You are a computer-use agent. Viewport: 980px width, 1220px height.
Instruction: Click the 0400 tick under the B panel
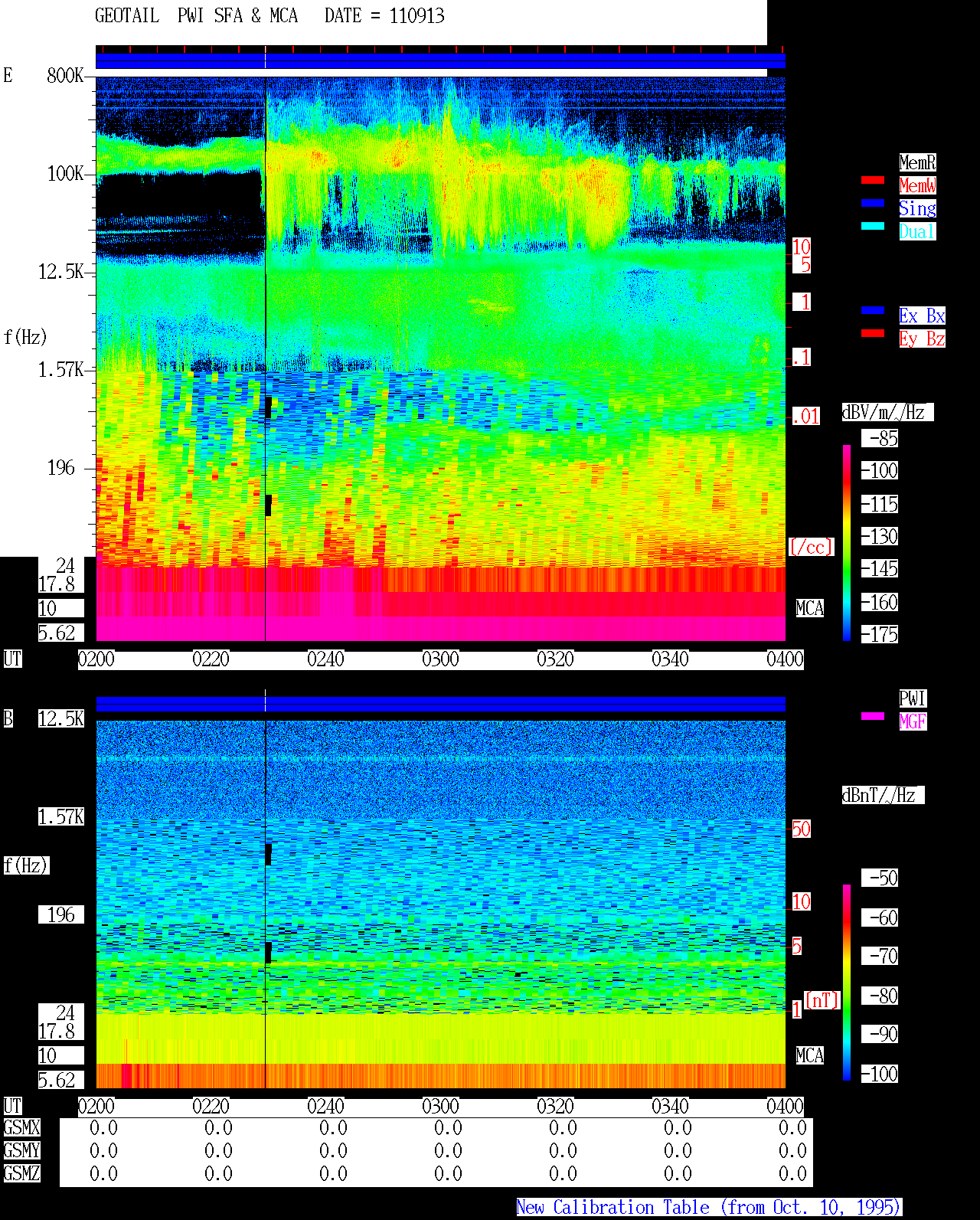click(785, 1106)
